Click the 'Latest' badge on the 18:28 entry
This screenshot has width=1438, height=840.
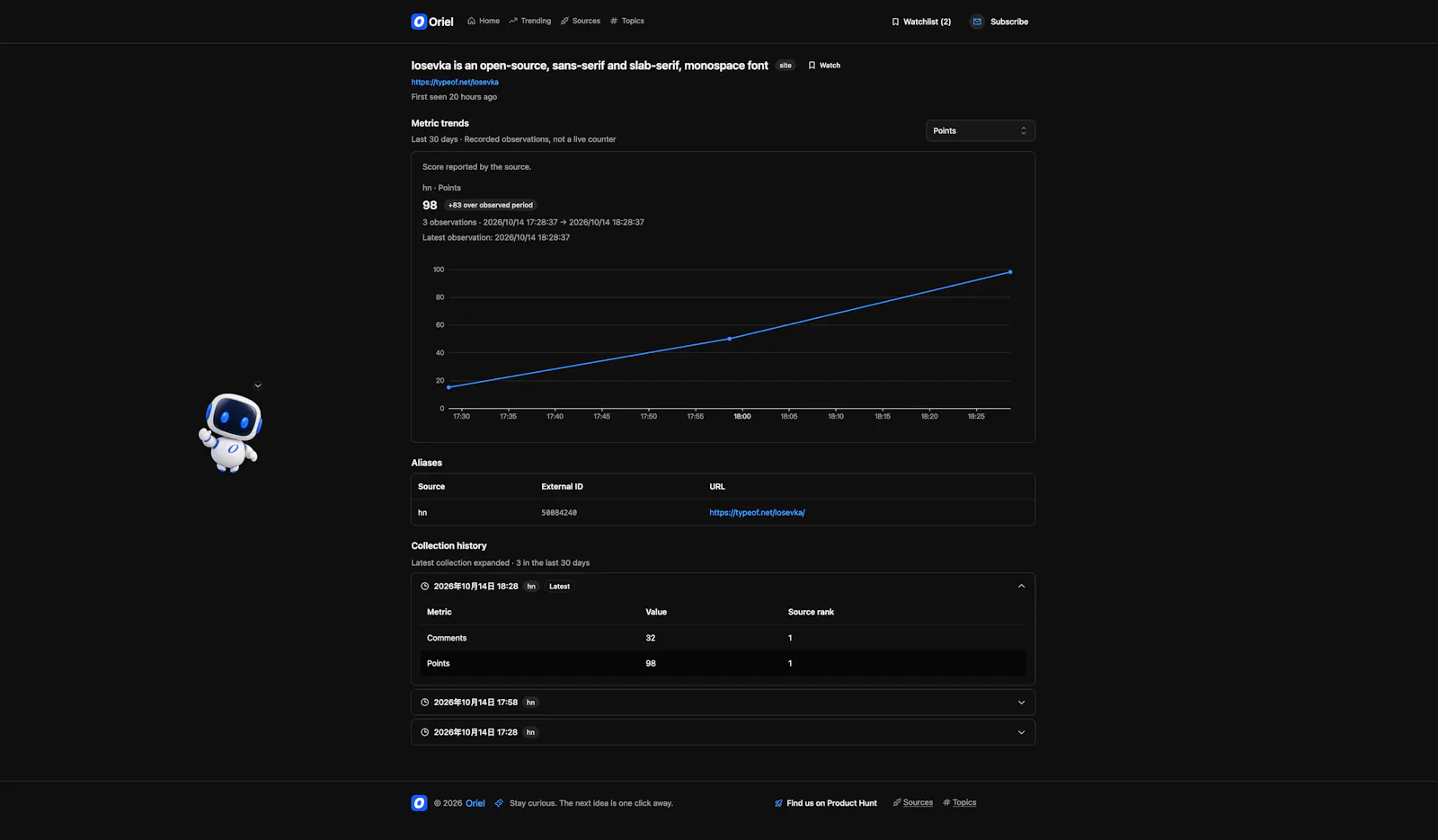click(559, 587)
